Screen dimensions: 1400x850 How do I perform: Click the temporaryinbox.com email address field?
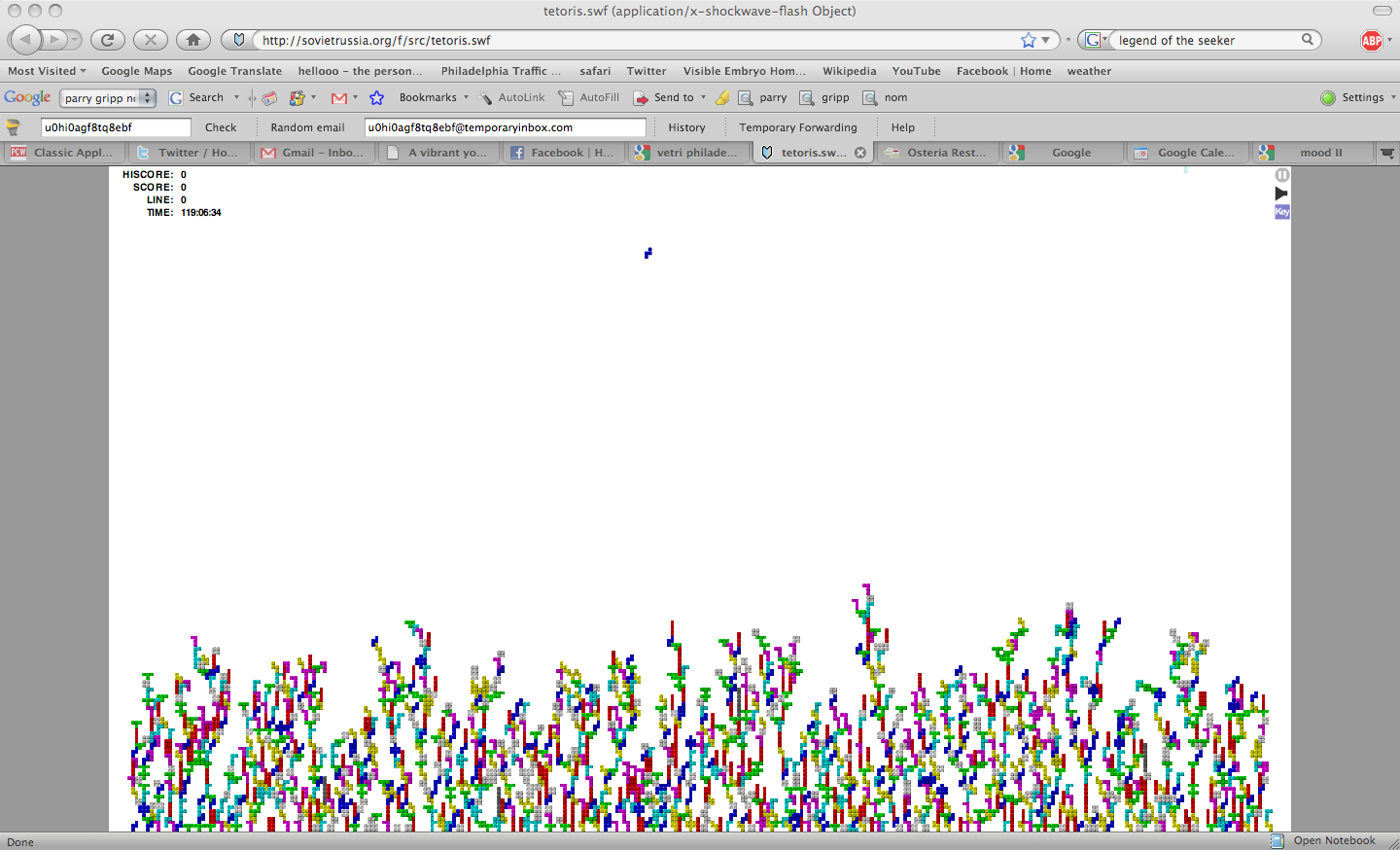(x=504, y=127)
